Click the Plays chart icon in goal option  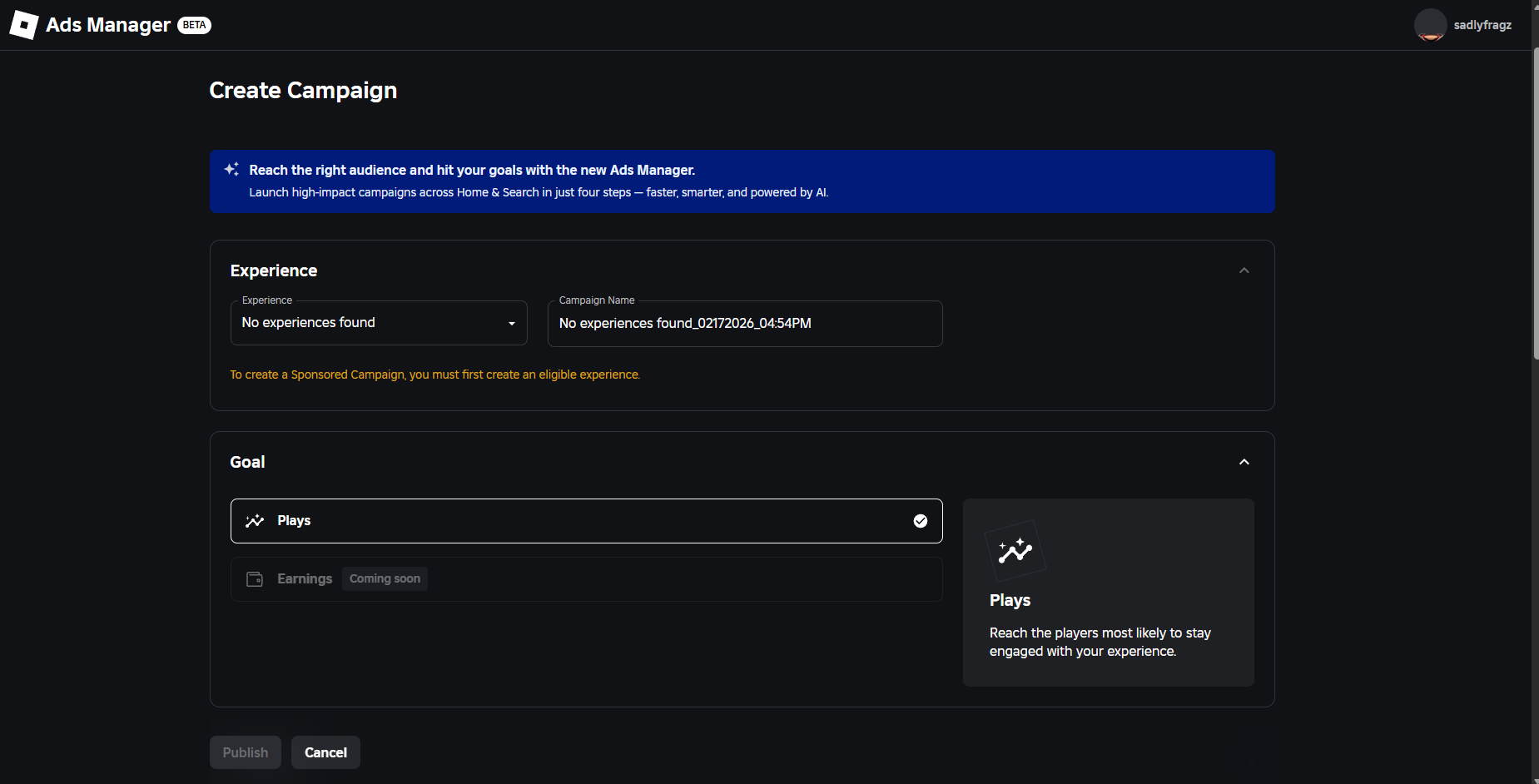coord(255,521)
